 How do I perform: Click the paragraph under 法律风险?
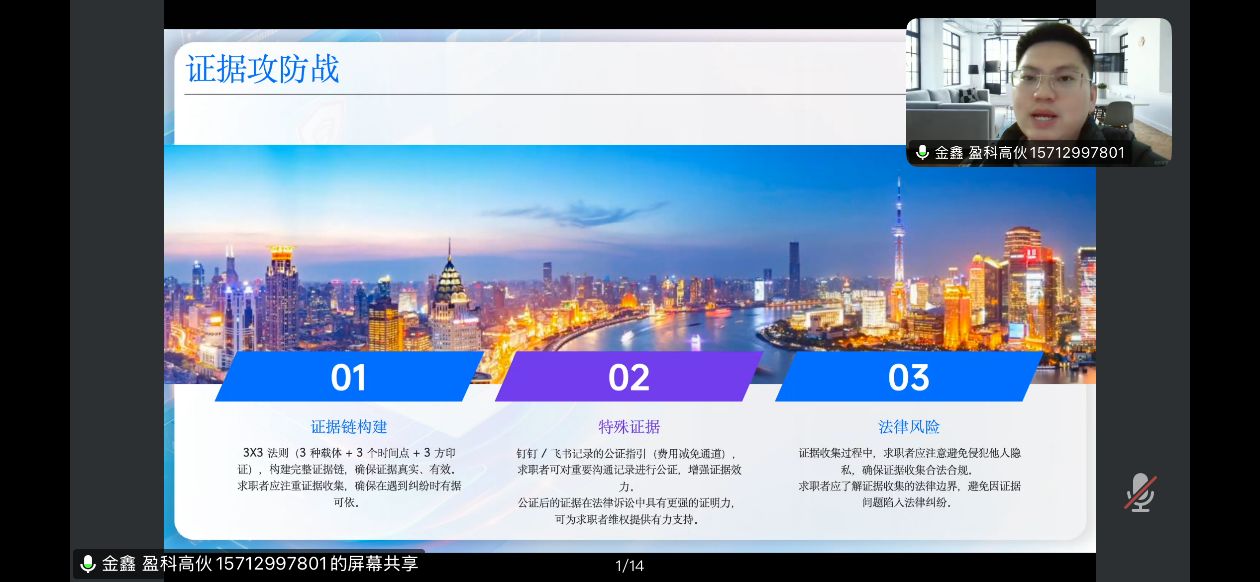(x=909, y=477)
